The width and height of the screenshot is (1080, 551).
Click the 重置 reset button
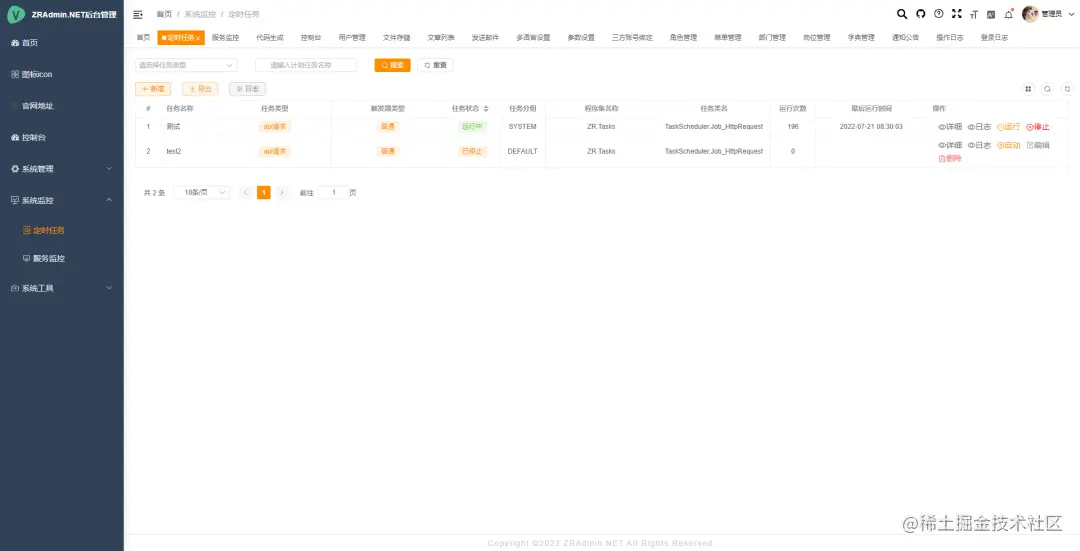(x=435, y=65)
